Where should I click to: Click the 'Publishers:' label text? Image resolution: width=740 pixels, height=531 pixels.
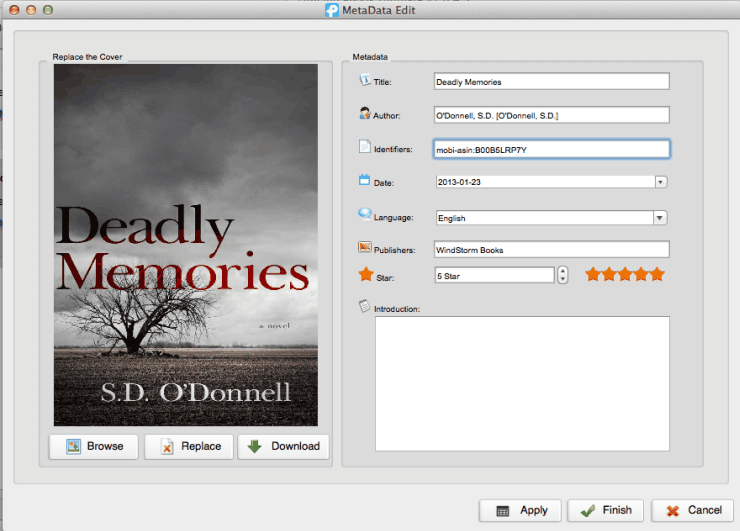[x=395, y=250]
